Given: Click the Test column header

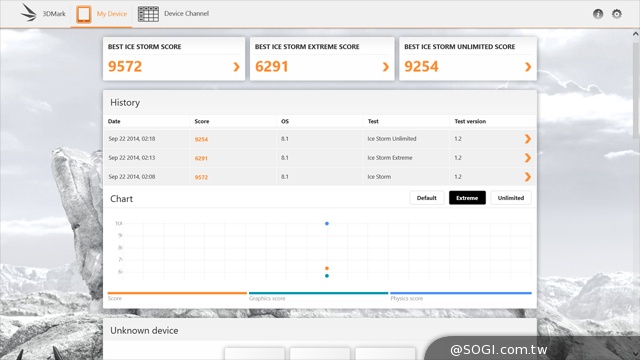Looking at the screenshot, I should 373,121.
